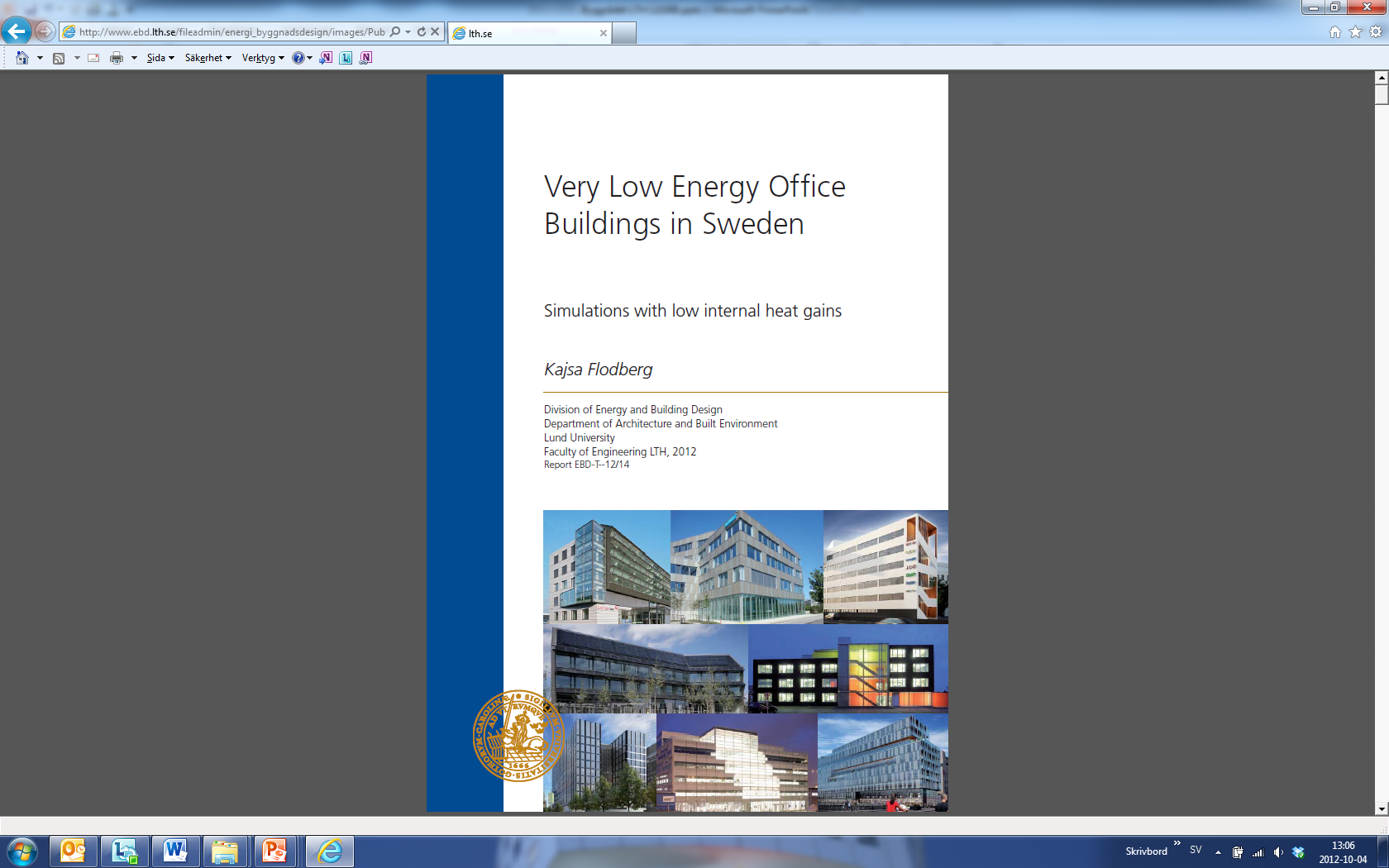Expand the print options dropdown arrow
This screenshot has width=1389, height=868.
click(x=134, y=58)
